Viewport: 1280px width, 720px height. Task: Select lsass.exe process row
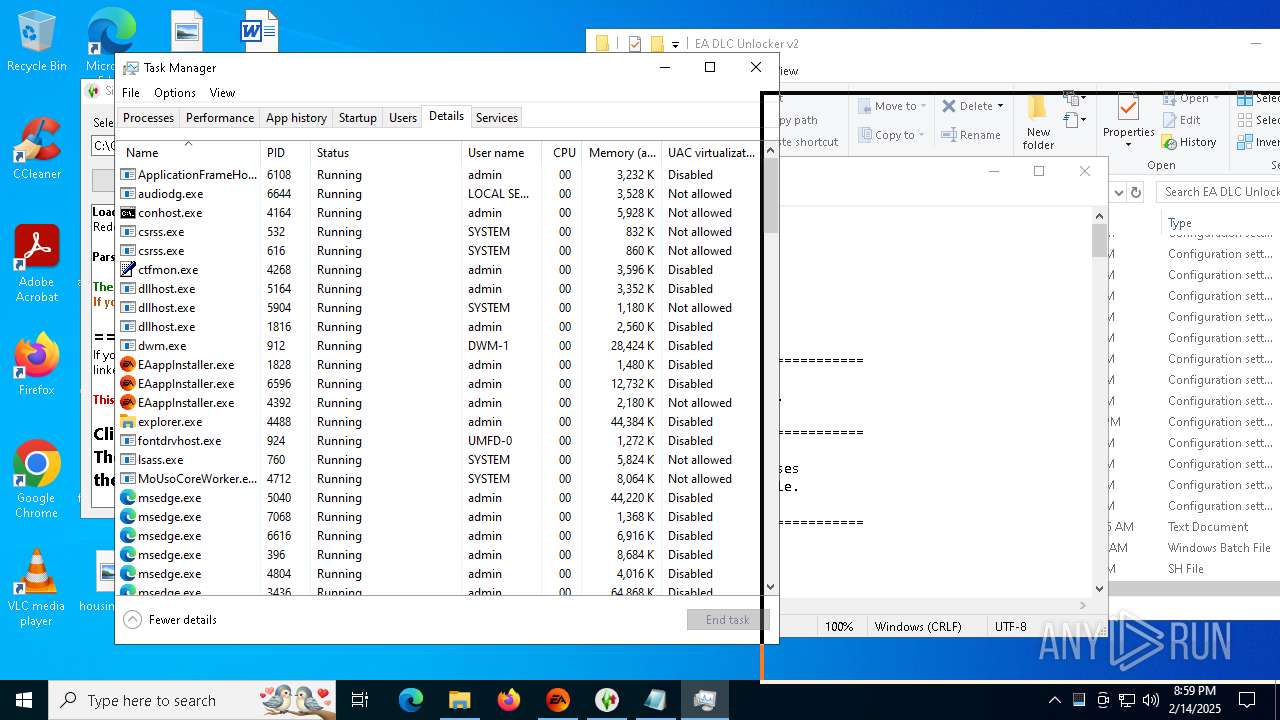coord(438,460)
